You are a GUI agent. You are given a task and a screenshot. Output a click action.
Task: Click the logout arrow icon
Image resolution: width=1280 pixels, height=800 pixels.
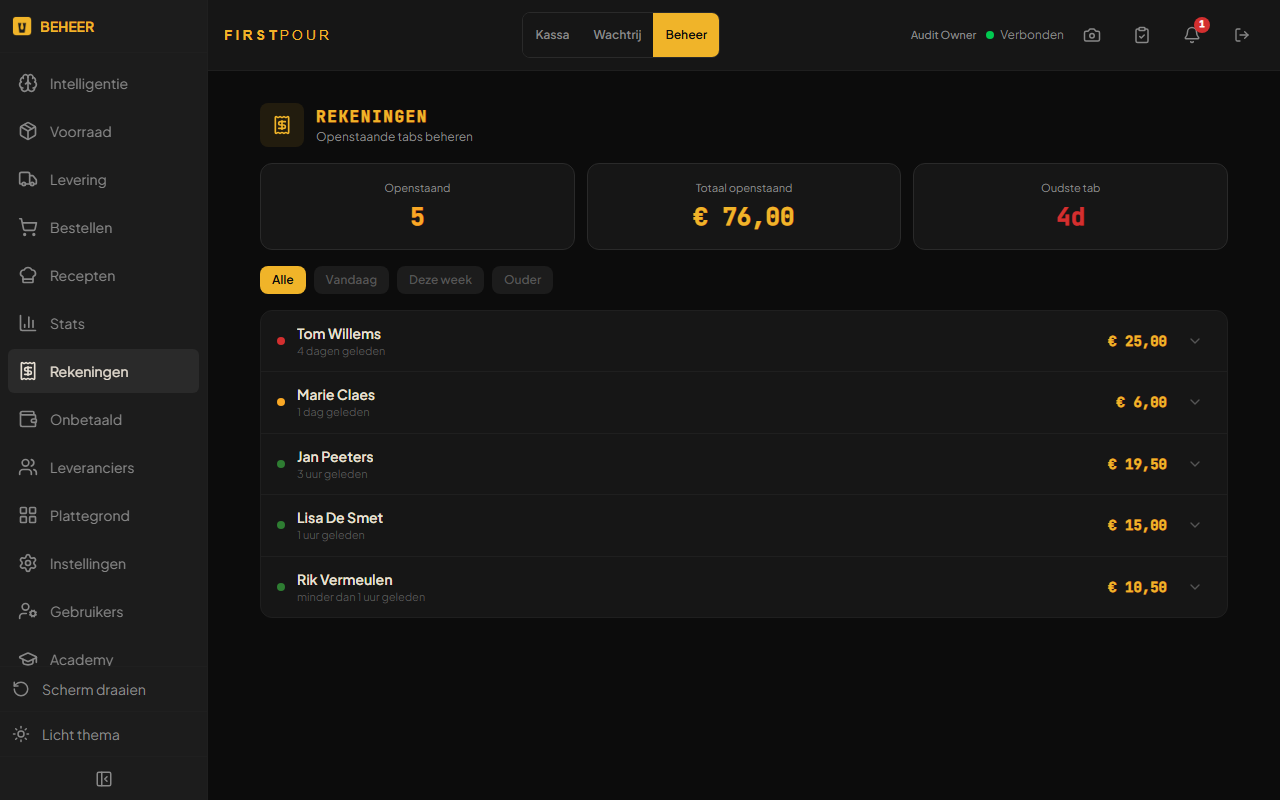click(x=1242, y=35)
